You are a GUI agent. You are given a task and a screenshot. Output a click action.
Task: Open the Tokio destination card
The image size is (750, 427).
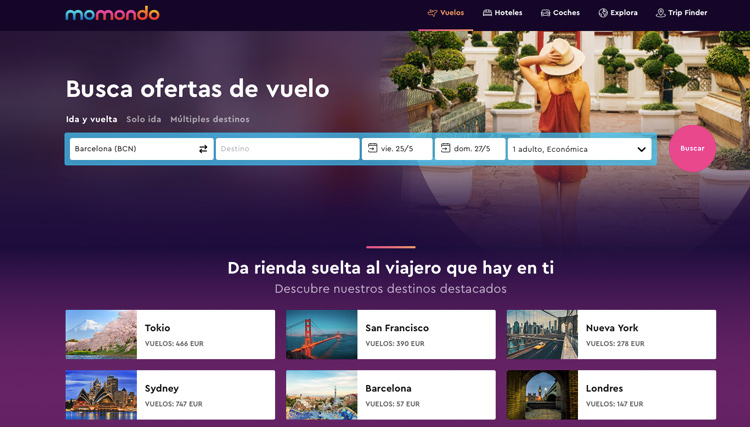(x=170, y=334)
